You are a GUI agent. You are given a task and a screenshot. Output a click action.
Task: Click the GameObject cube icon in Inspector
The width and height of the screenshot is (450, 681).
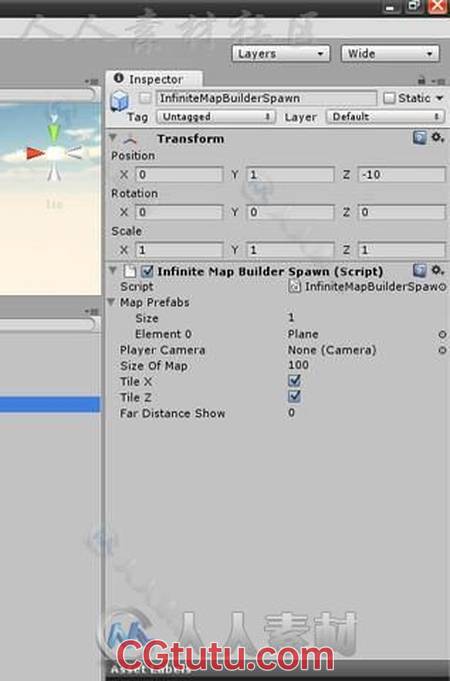point(120,102)
